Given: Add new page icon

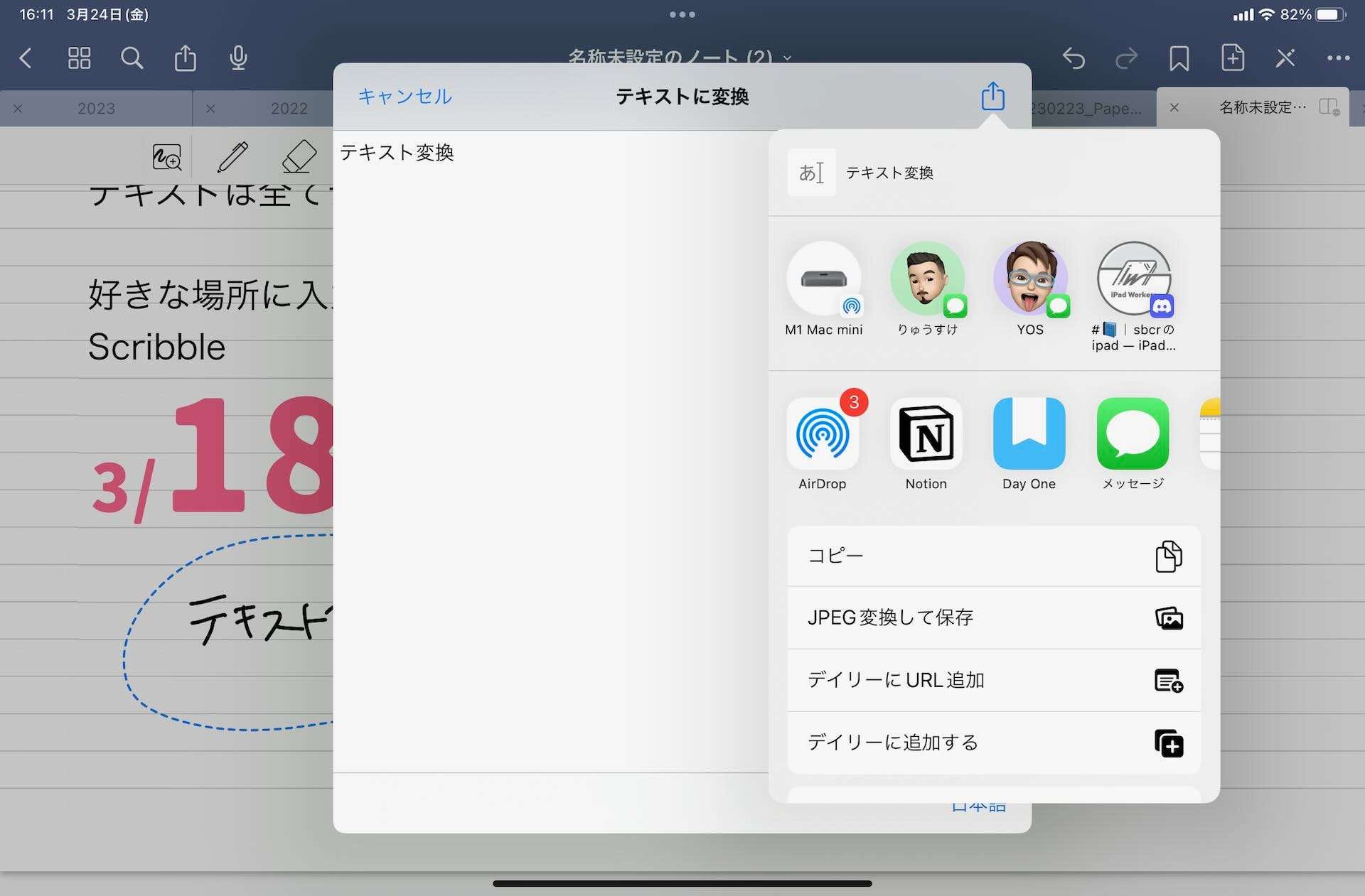Looking at the screenshot, I should pos(1232,58).
